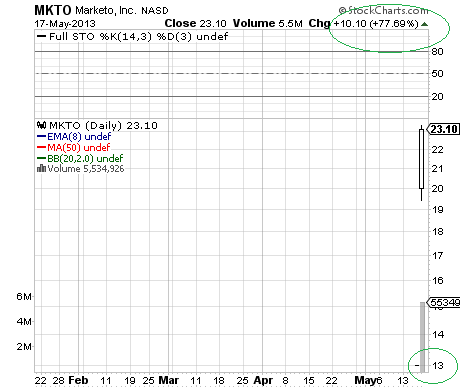The height and width of the screenshot is (387, 460).
Task: Click the Apr date axis label
Action: pyautogui.click(x=263, y=380)
